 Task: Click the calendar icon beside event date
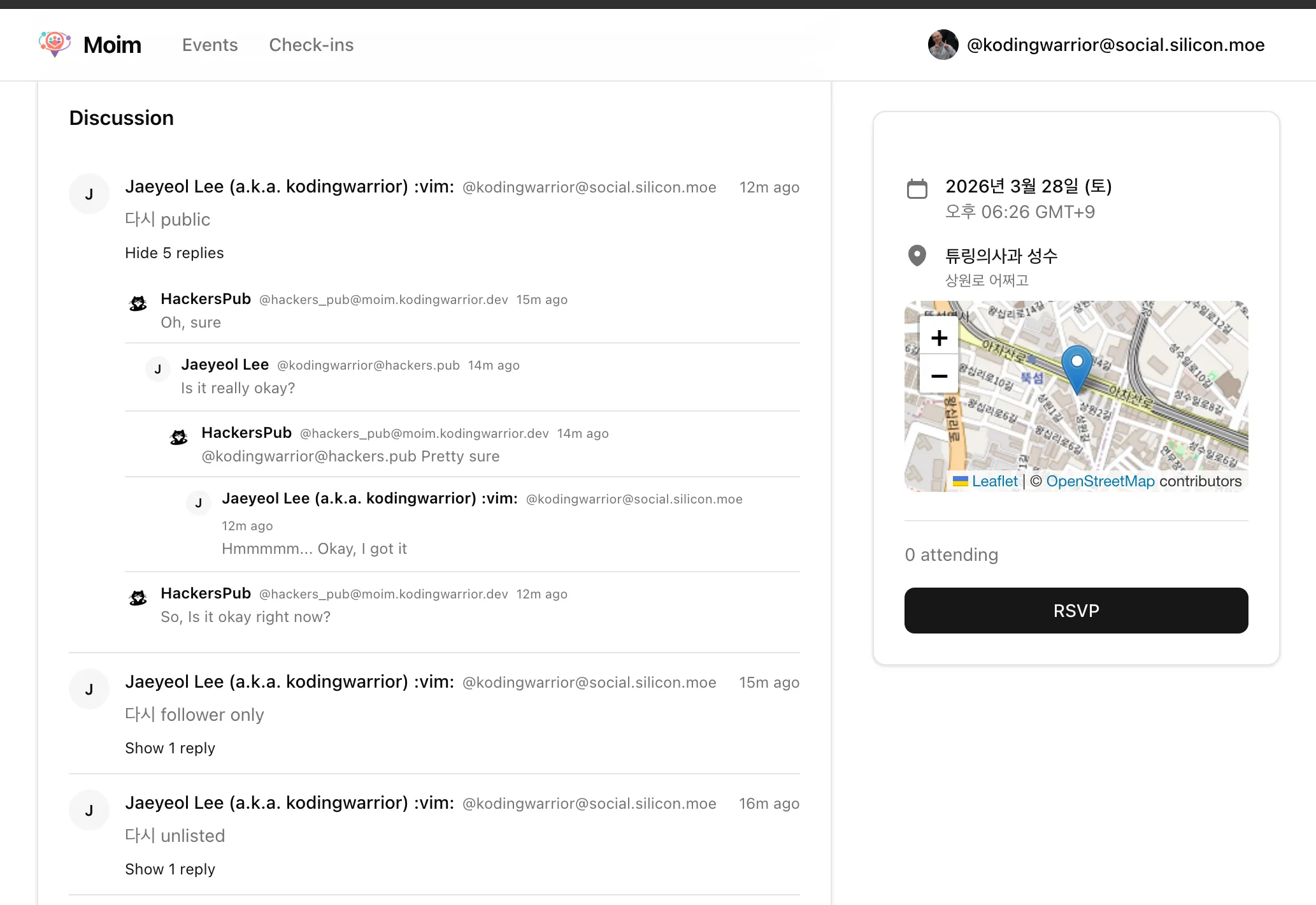917,189
